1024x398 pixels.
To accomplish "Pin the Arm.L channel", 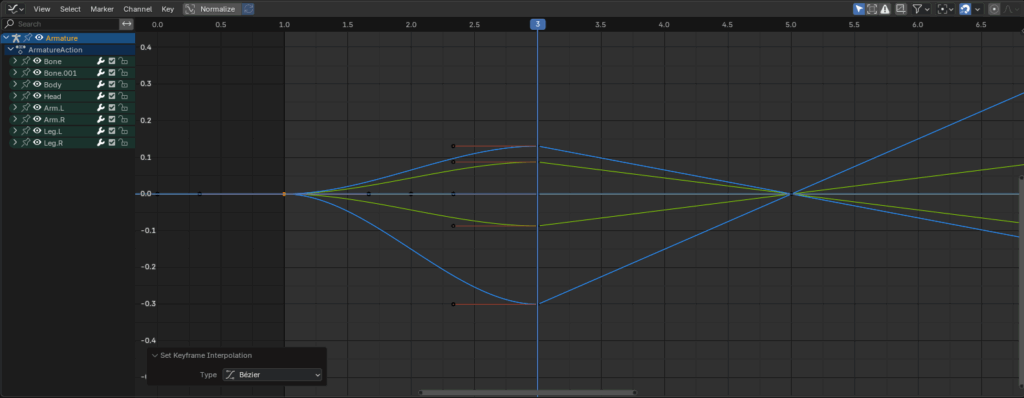I will [26, 108].
